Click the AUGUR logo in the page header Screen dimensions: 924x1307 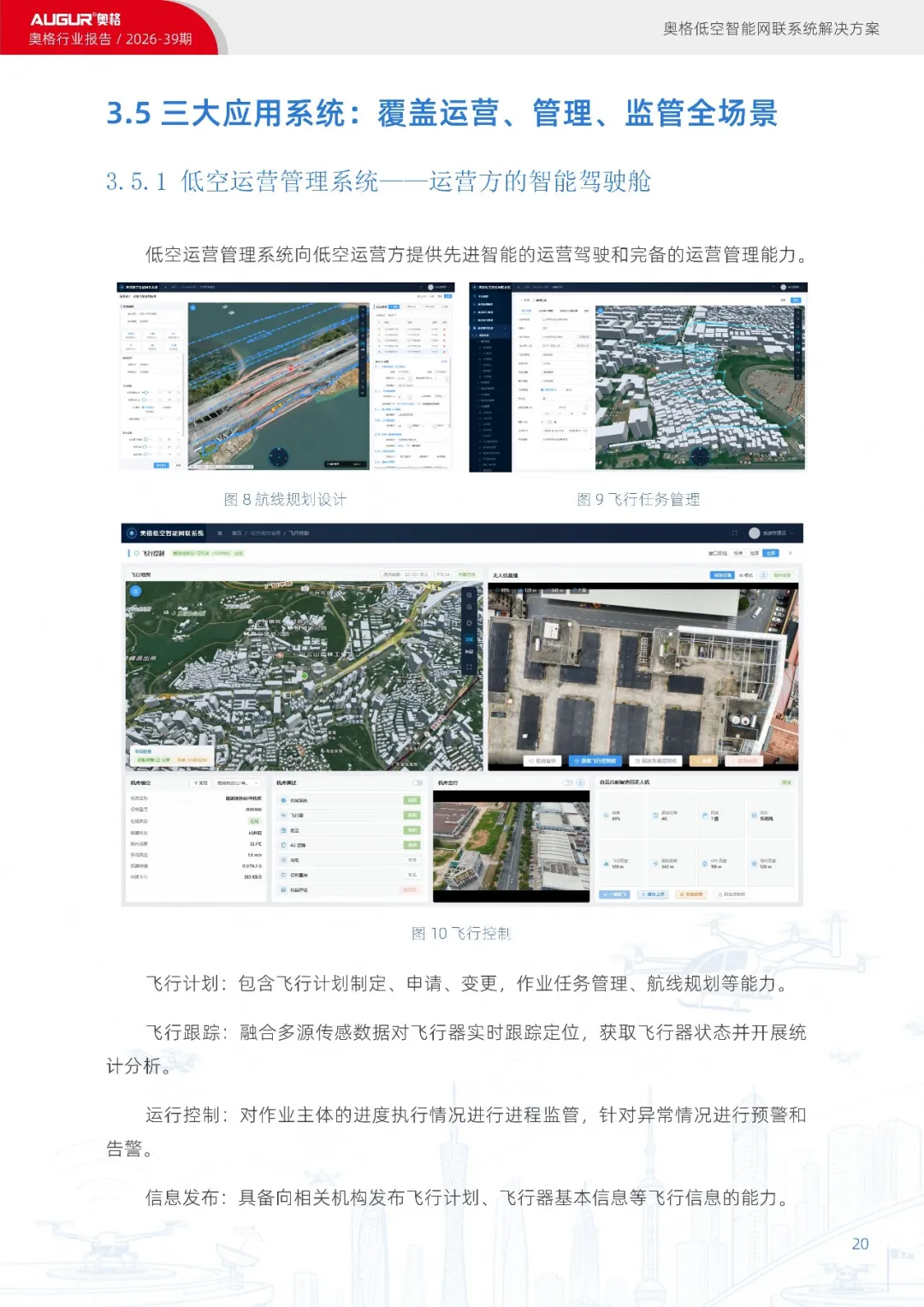[x=75, y=20]
